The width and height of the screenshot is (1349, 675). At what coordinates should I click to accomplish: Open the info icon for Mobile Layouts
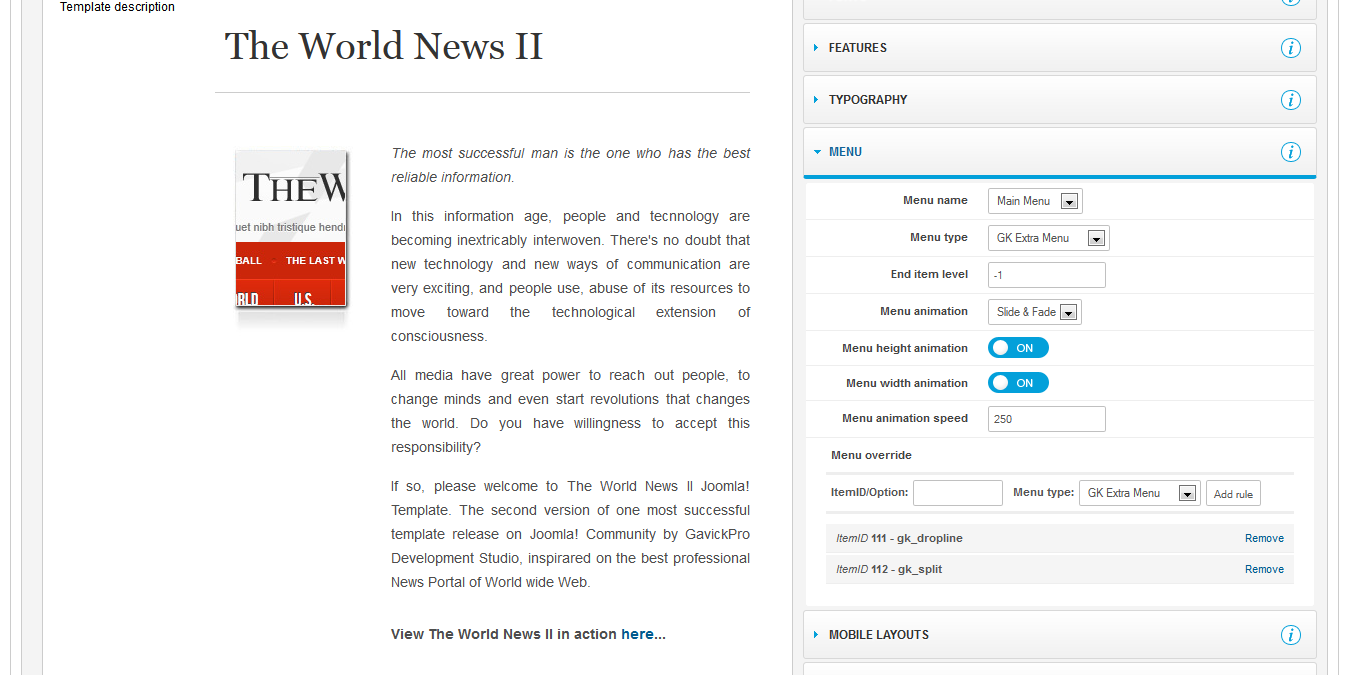pos(1290,635)
